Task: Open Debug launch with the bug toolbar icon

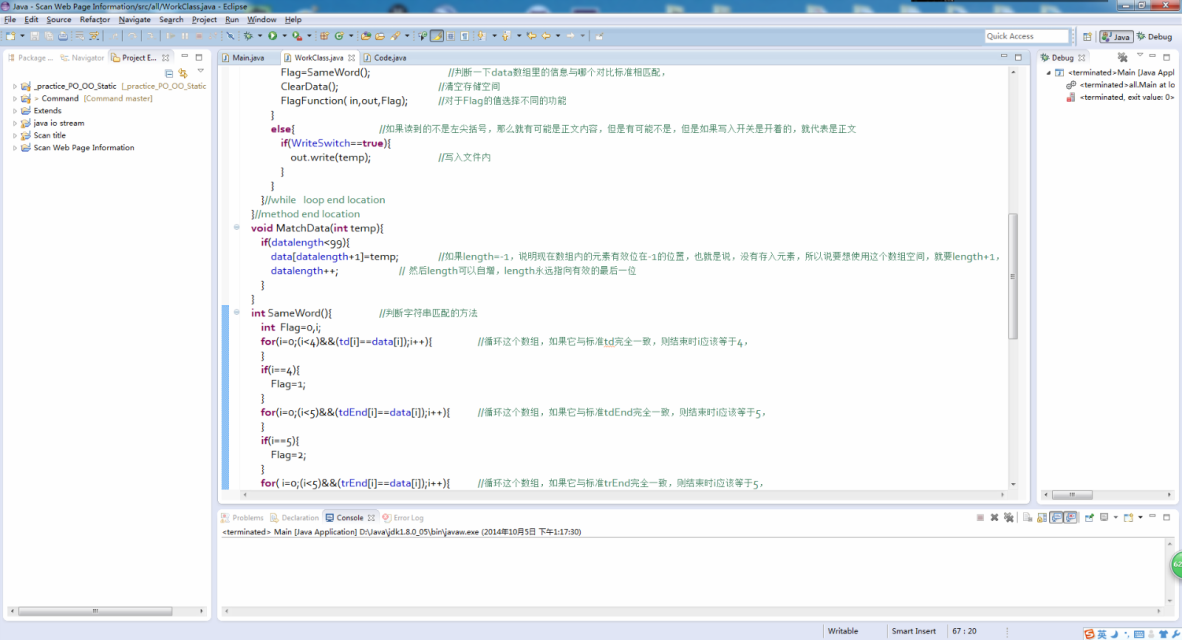Action: (250, 35)
